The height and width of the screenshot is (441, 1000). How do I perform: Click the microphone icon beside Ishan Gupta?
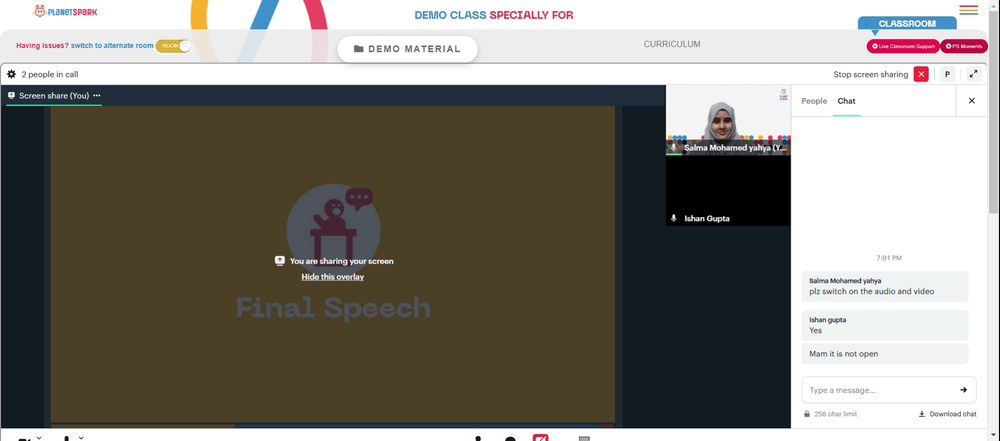point(673,218)
